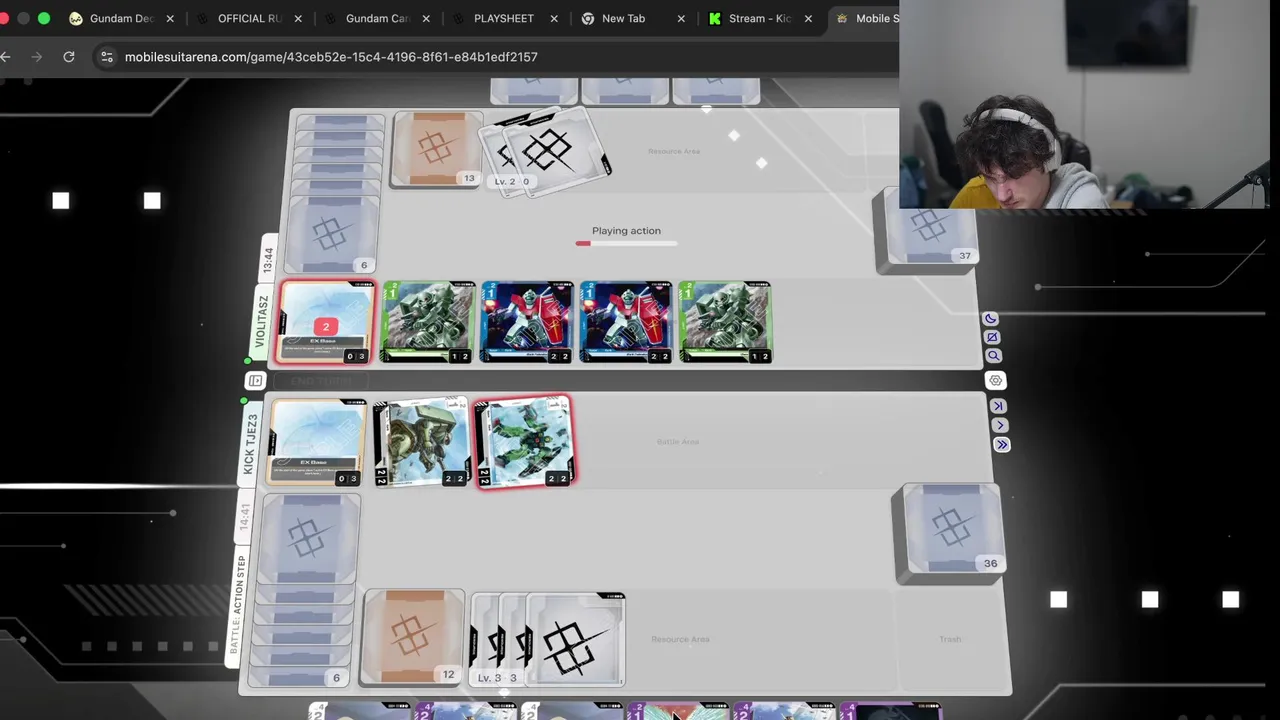Image resolution: width=1280 pixels, height=720 pixels.
Task: Select opponent's rightmost green mech card
Action: pyautogui.click(x=725, y=322)
